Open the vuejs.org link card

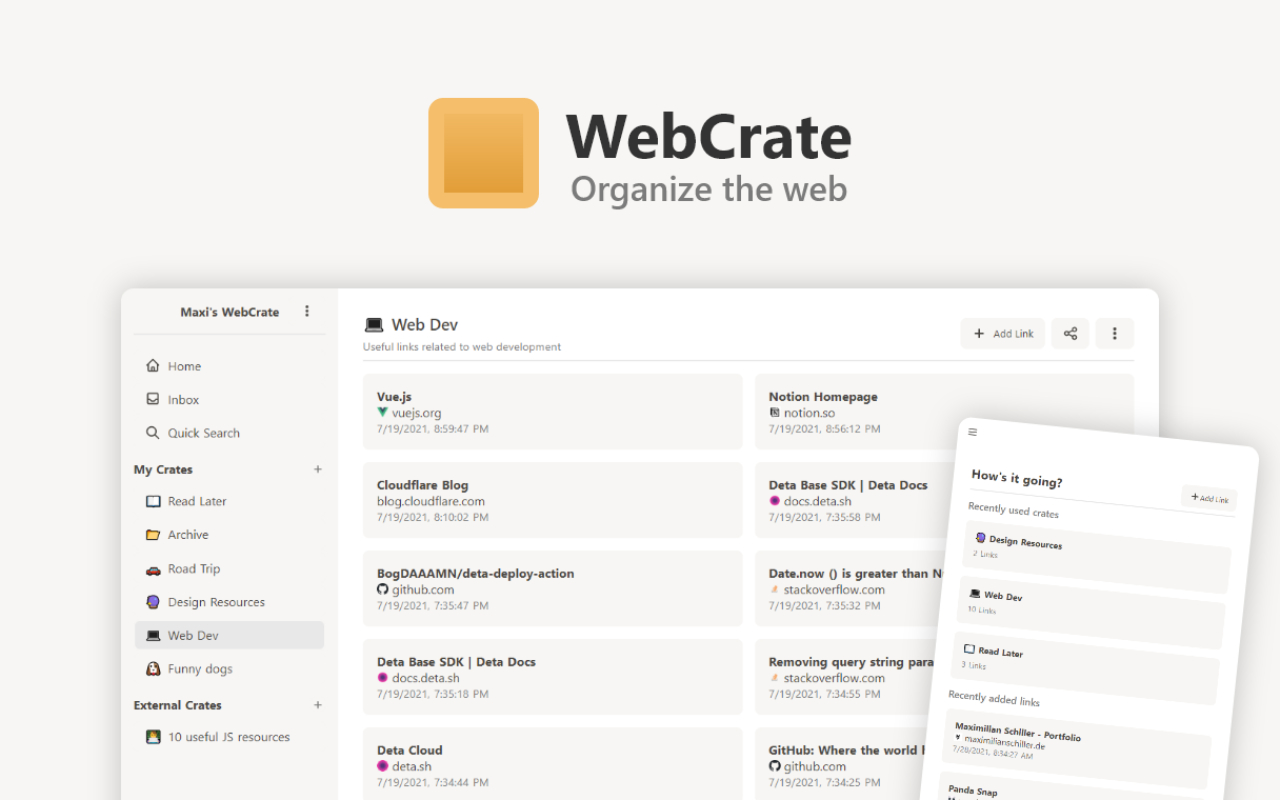[x=552, y=413]
